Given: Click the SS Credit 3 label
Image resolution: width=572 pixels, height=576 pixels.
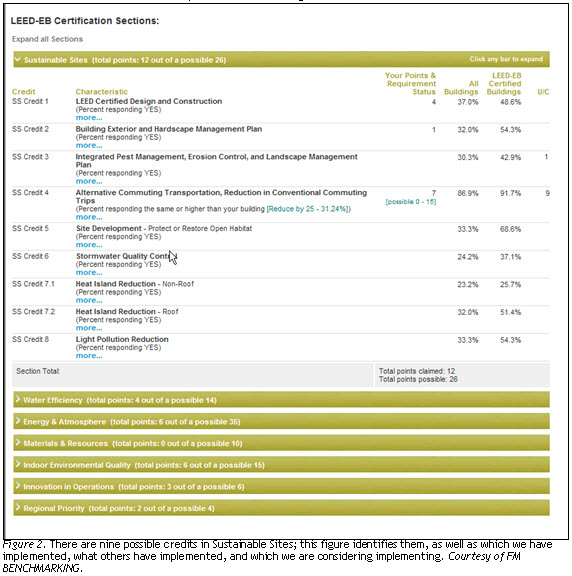Looking at the screenshot, I should click(30, 157).
